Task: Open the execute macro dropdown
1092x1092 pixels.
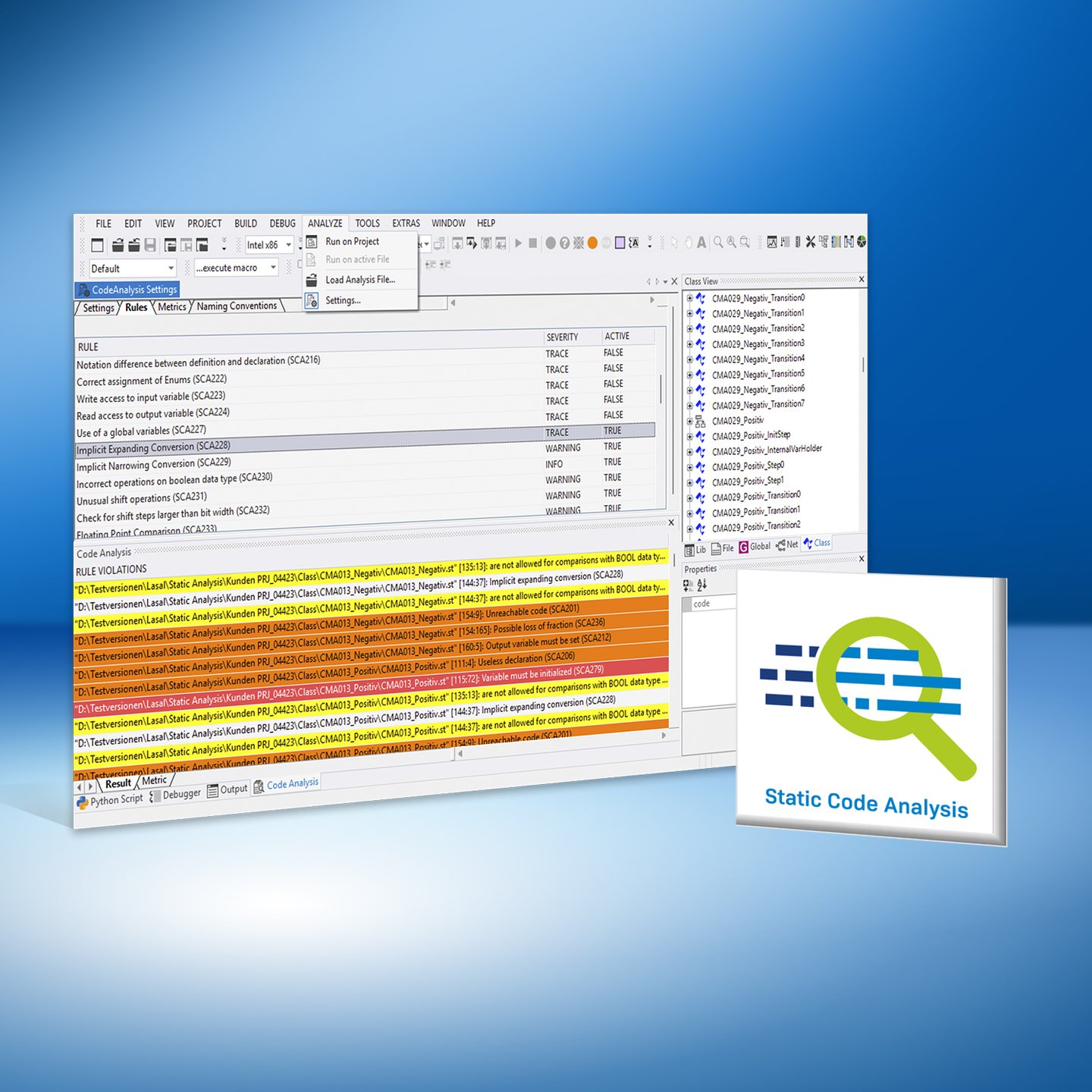Action: 237,268
